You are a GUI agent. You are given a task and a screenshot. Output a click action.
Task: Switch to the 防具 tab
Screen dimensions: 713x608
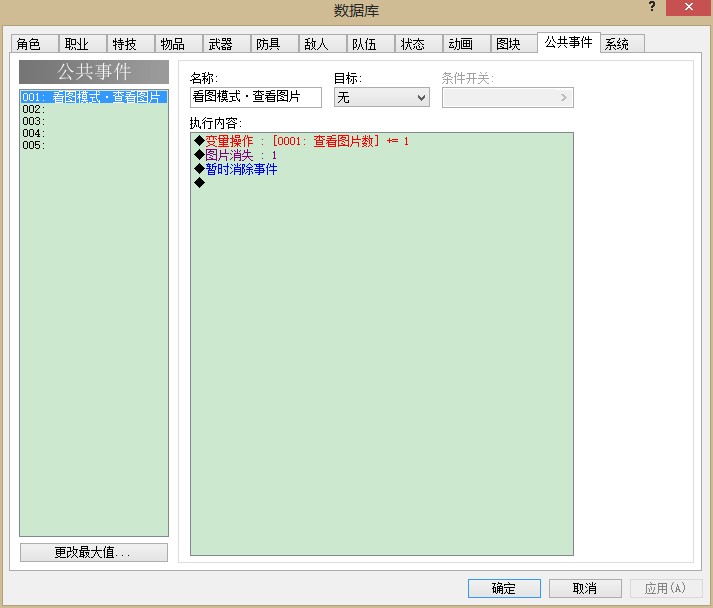pos(275,44)
